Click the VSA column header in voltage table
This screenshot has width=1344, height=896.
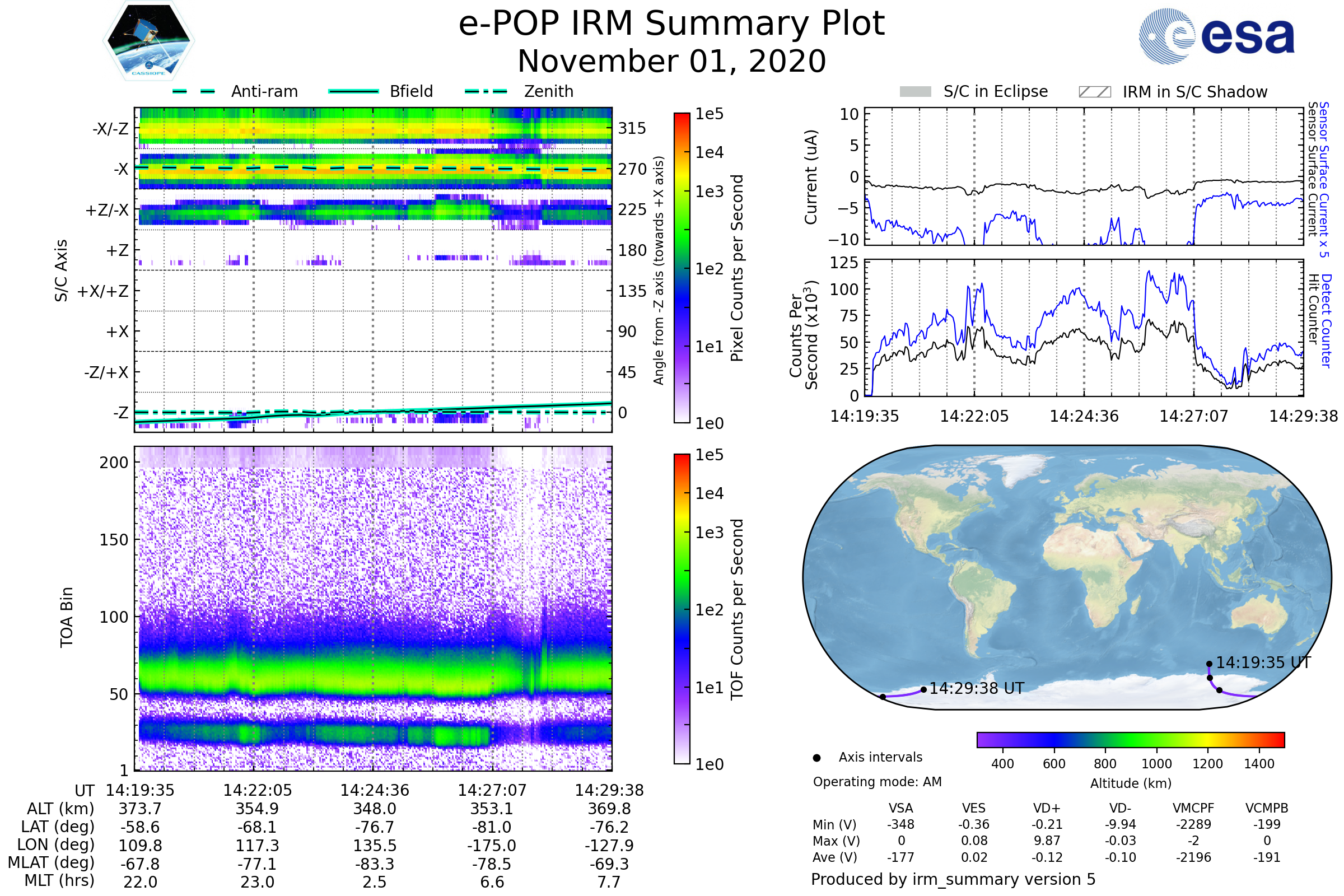click(900, 808)
